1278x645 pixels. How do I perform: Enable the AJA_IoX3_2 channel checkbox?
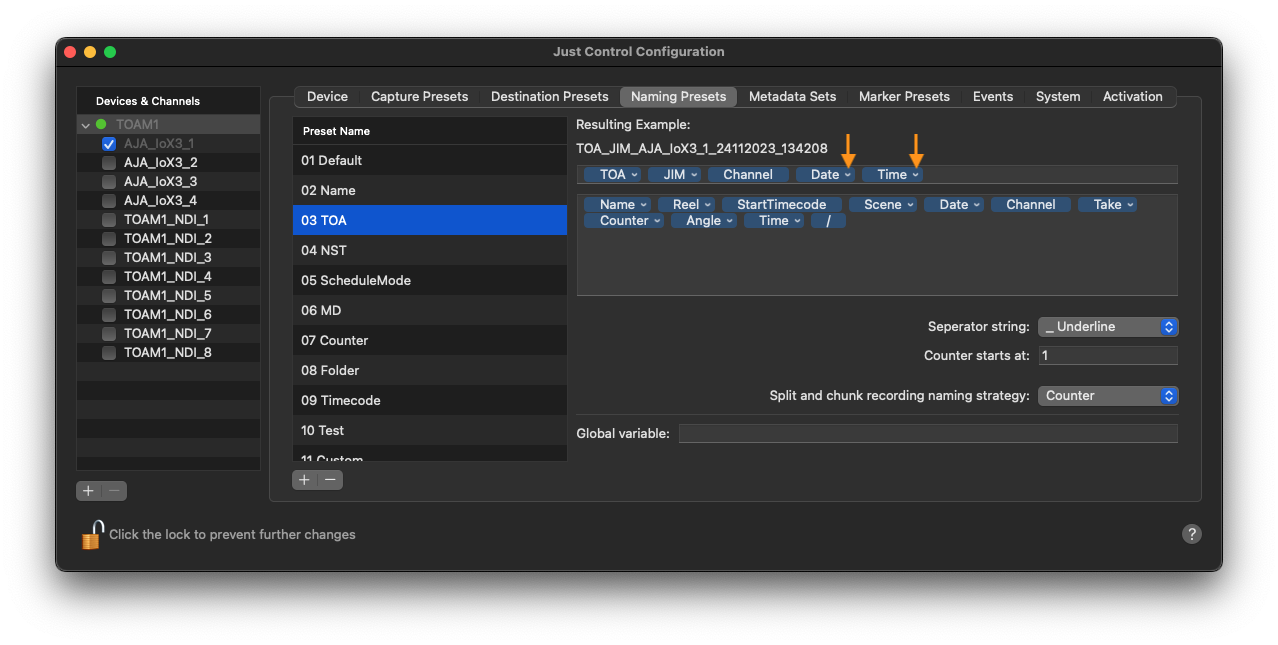109,163
